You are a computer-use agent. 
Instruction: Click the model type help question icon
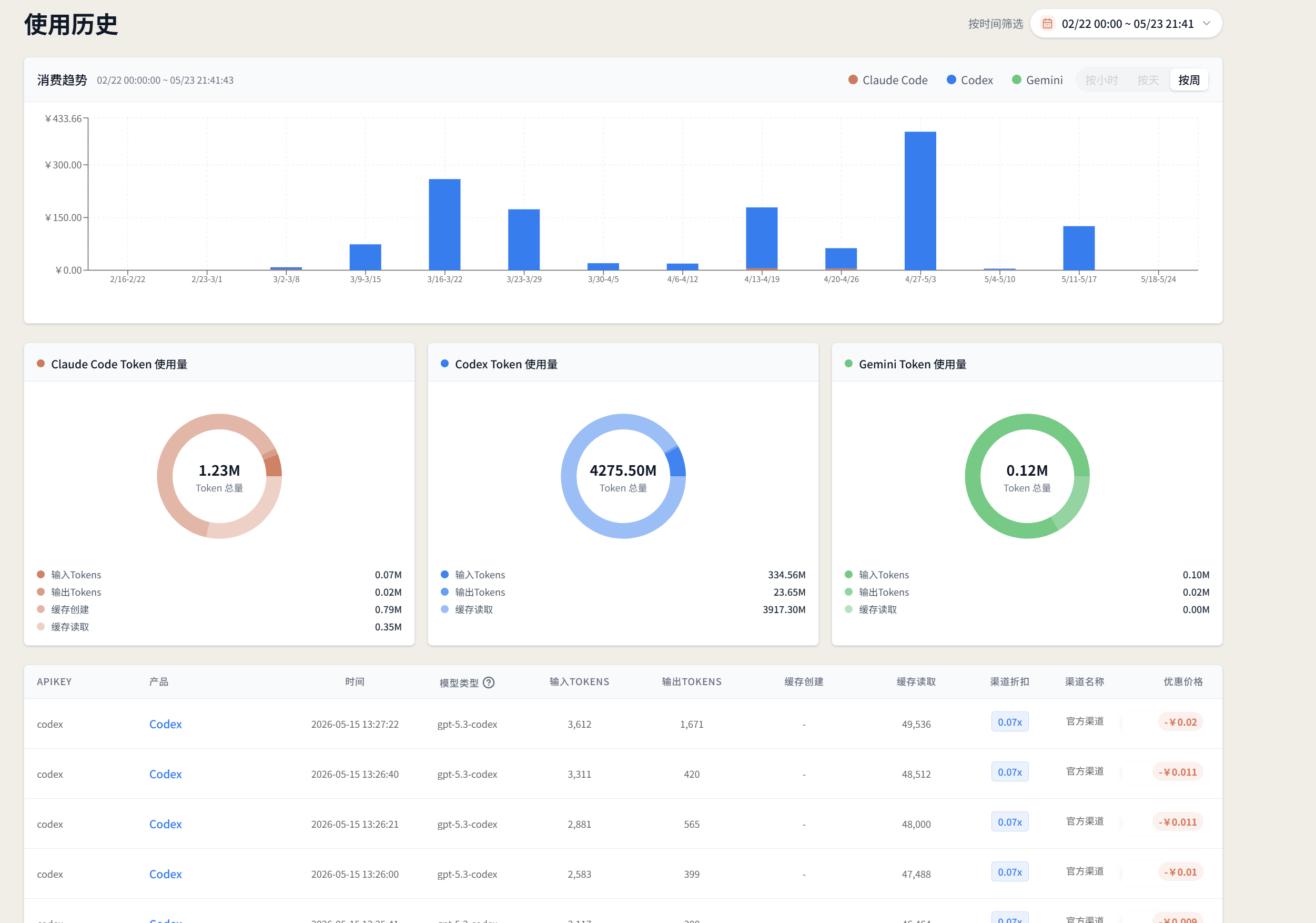tap(488, 682)
